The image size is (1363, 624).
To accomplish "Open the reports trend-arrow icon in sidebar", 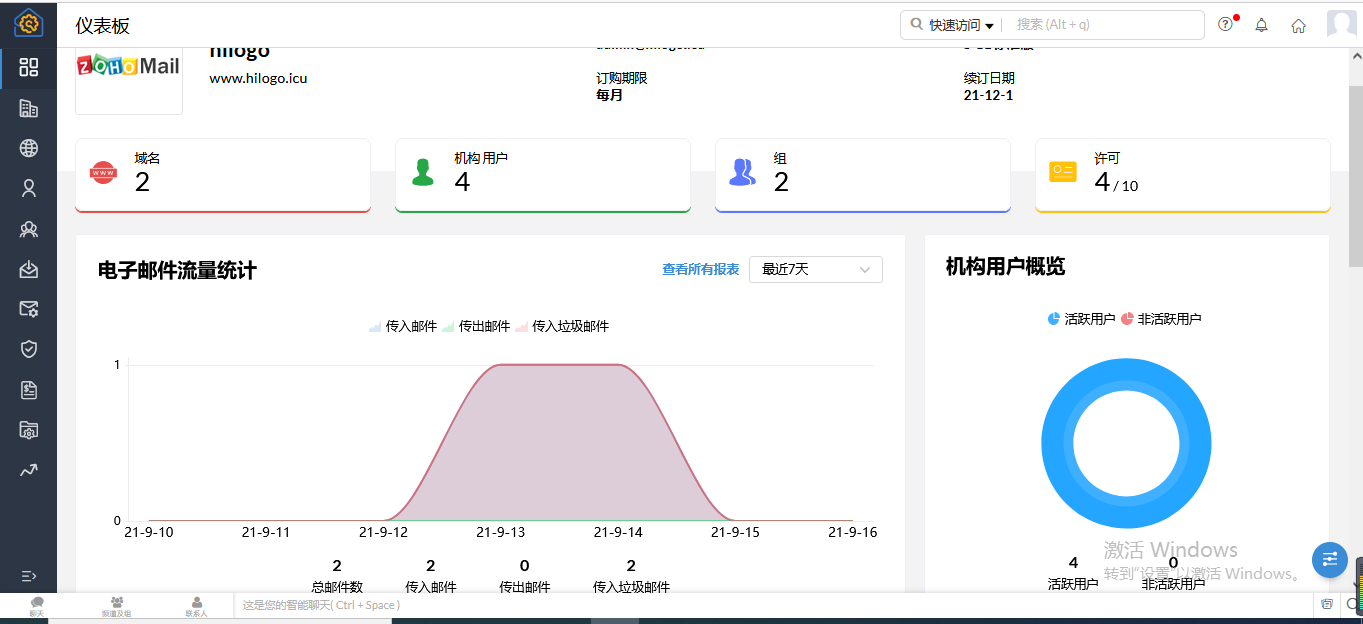I will (x=28, y=470).
